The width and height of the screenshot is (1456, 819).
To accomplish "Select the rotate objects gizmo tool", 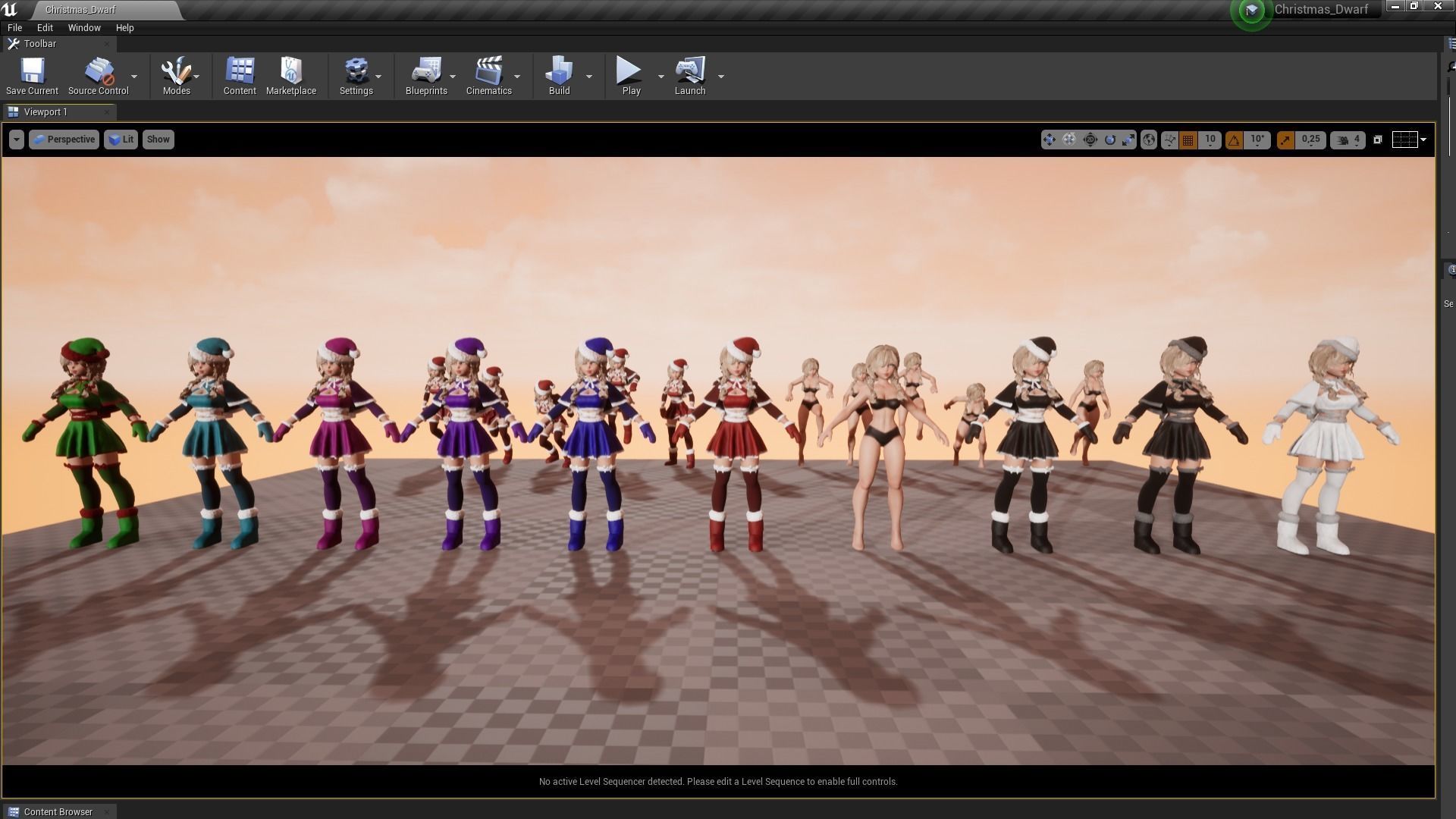I will point(1110,140).
